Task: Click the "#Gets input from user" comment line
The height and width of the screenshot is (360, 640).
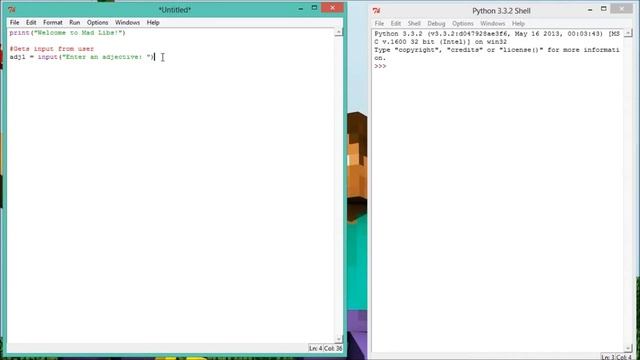Action: (52, 49)
